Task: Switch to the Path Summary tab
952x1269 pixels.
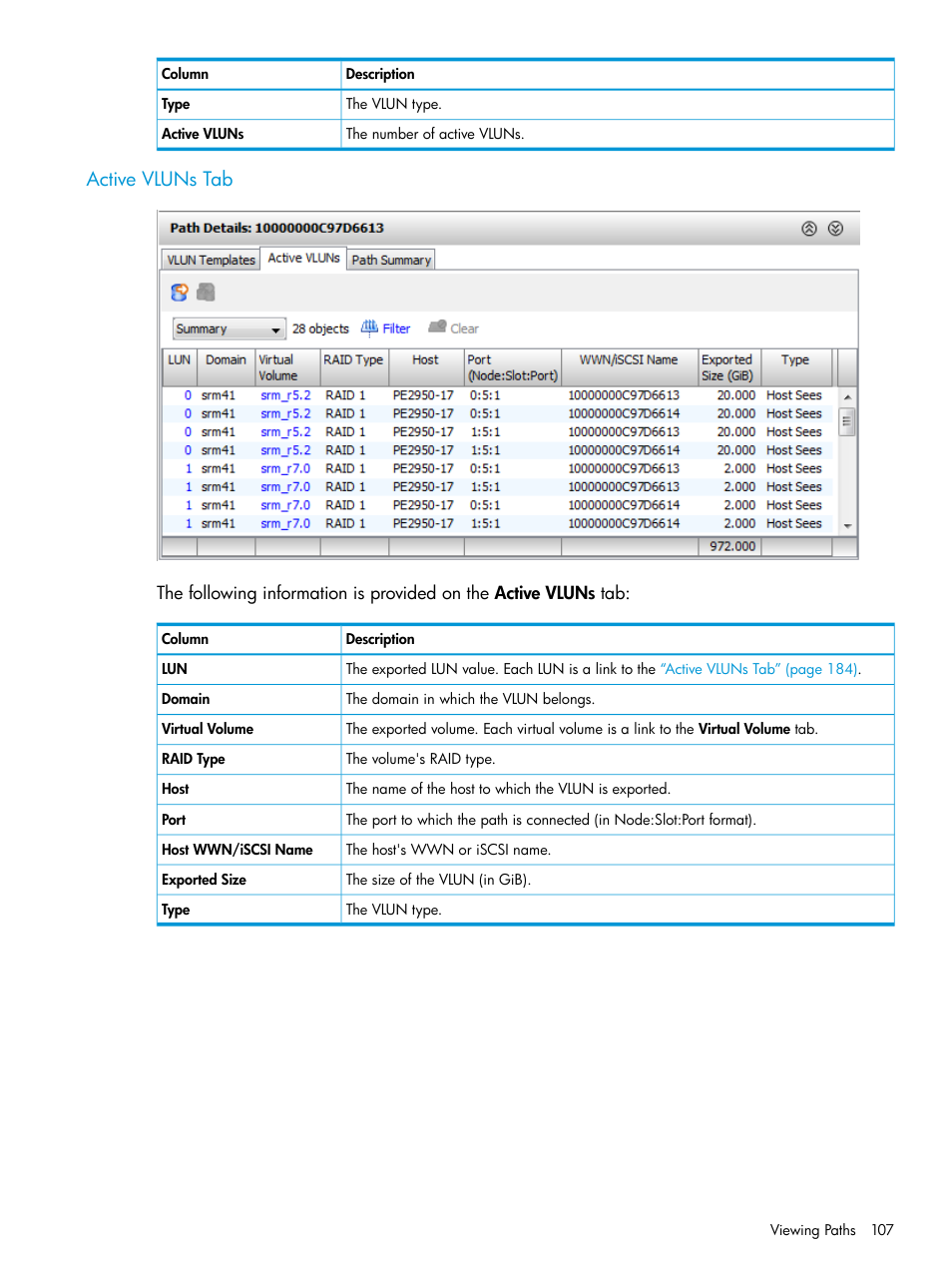Action: click(x=391, y=260)
